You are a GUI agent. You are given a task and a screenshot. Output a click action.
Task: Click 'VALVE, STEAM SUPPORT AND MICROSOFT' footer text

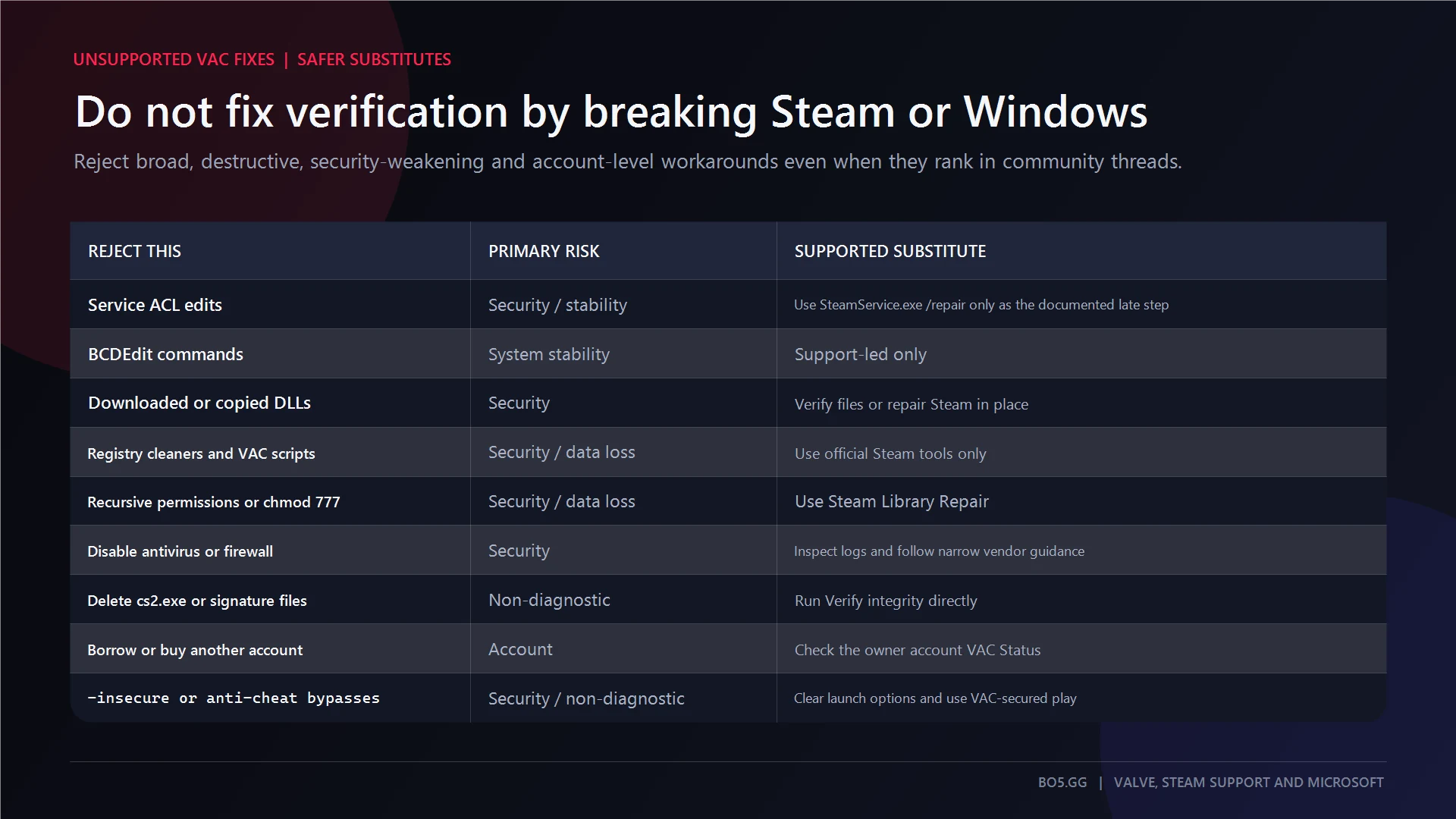point(1248,783)
